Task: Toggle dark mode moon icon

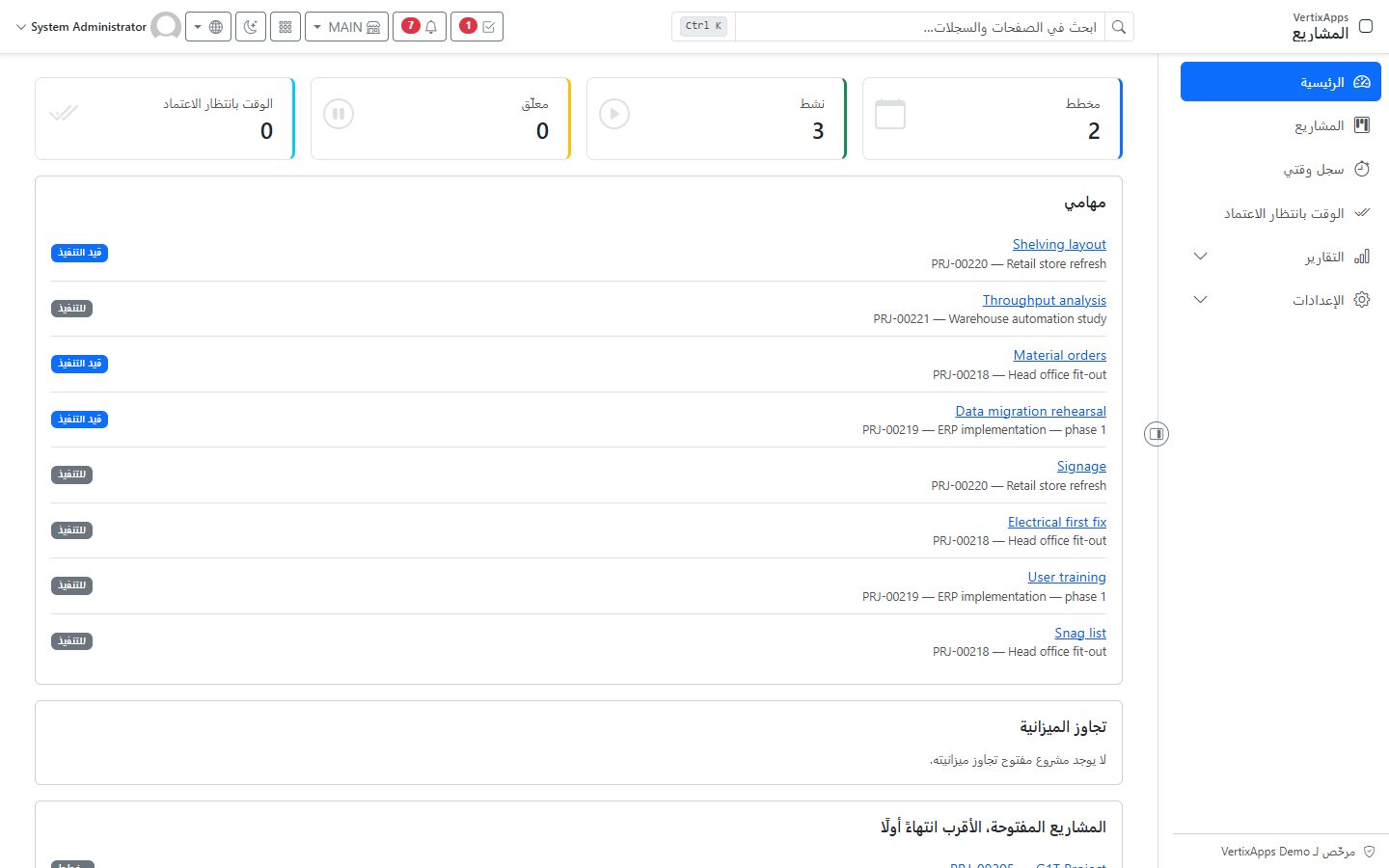Action: (x=251, y=27)
